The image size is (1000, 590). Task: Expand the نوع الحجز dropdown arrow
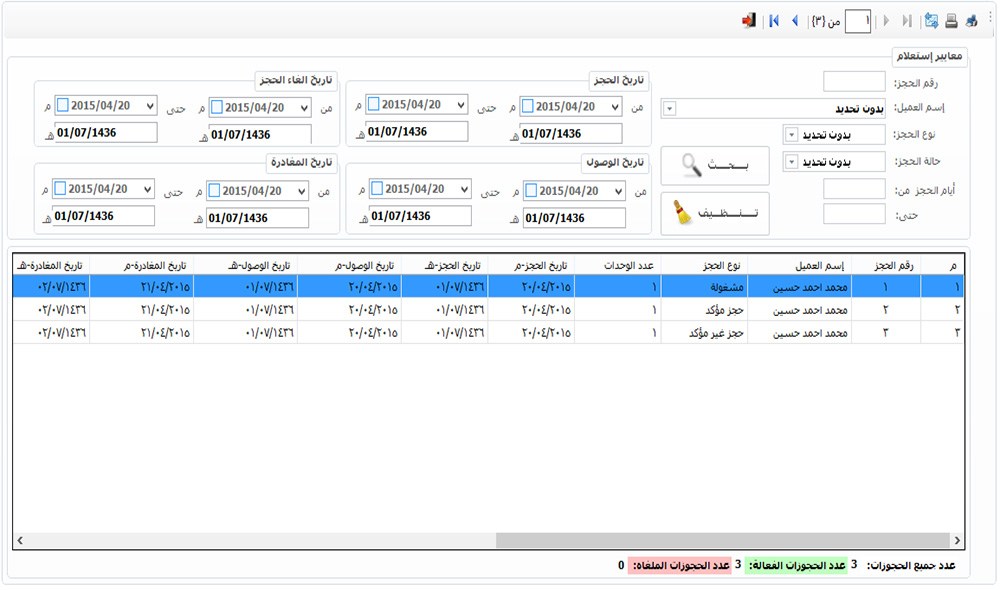click(791, 135)
